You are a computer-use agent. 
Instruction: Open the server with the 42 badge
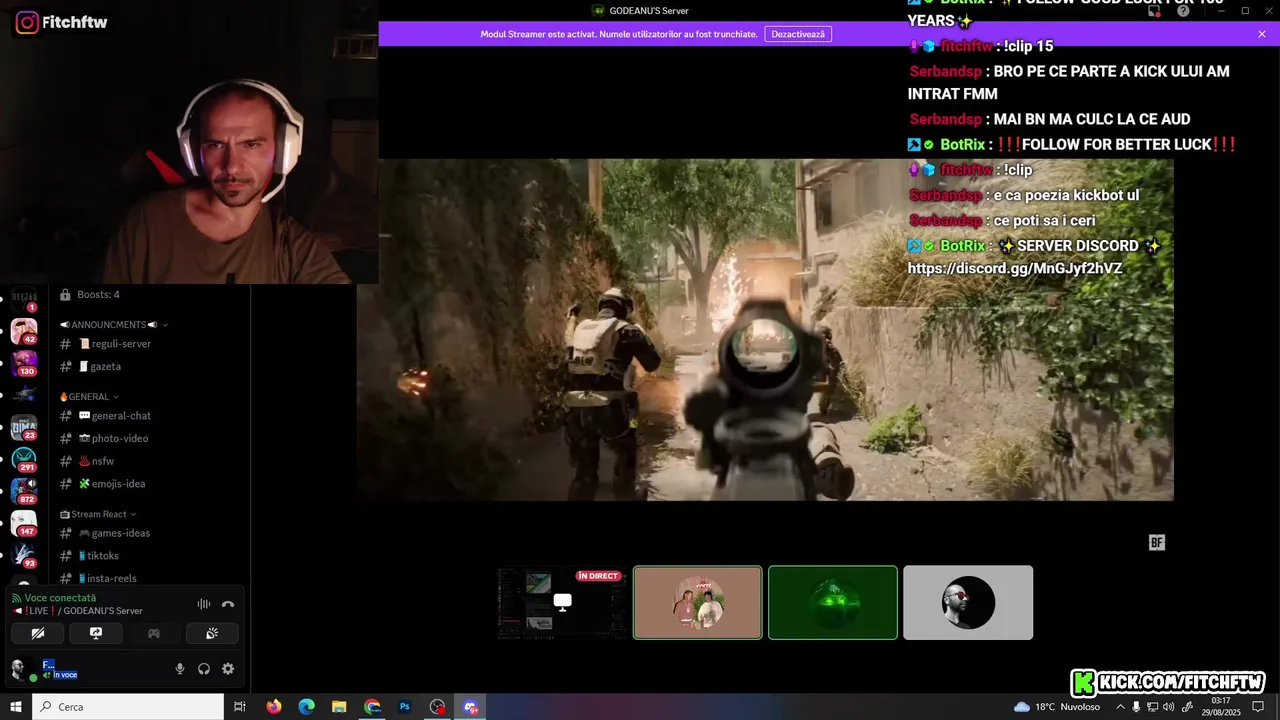tap(24, 331)
